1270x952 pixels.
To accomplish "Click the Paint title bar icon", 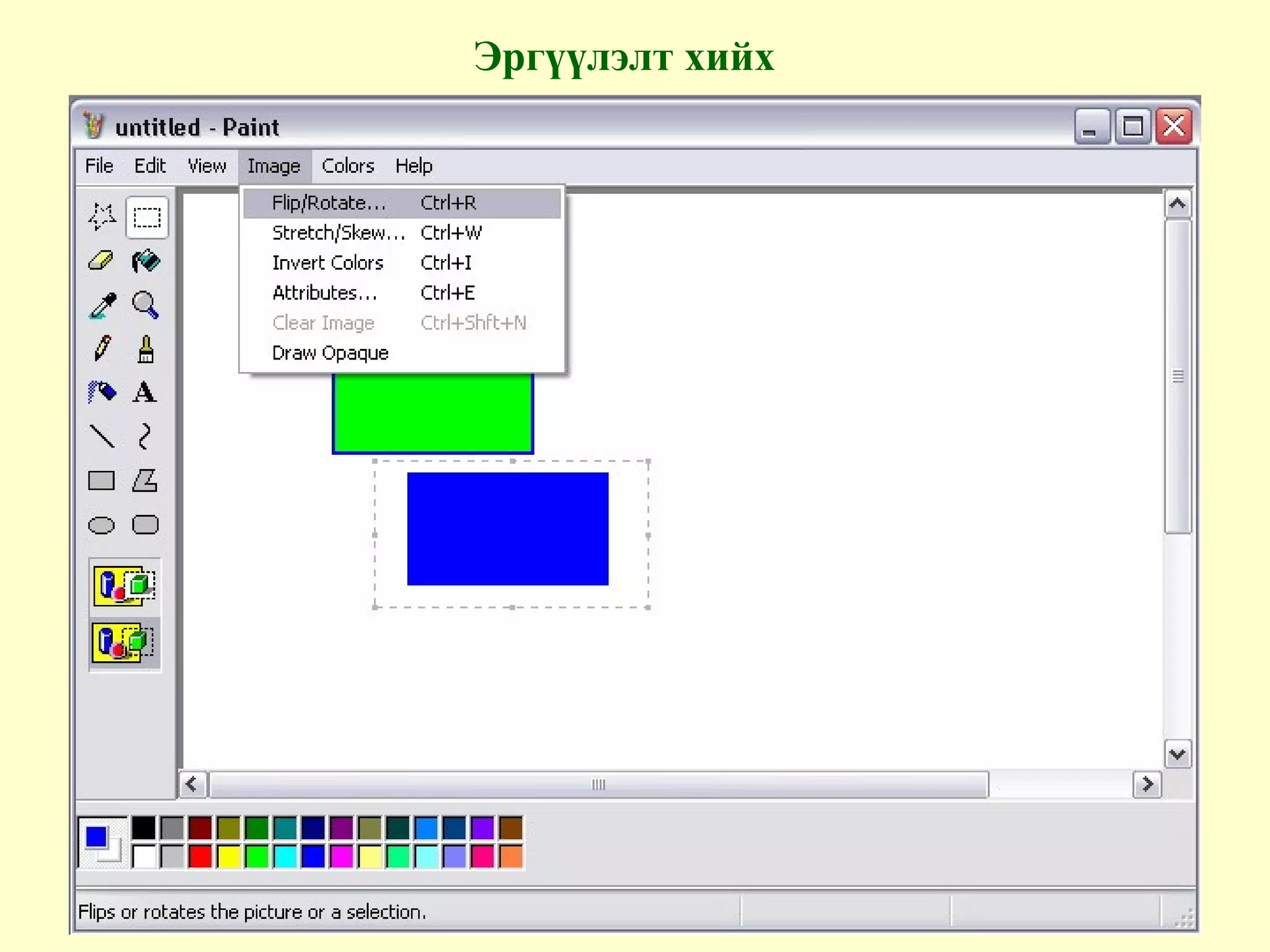I will [94, 126].
